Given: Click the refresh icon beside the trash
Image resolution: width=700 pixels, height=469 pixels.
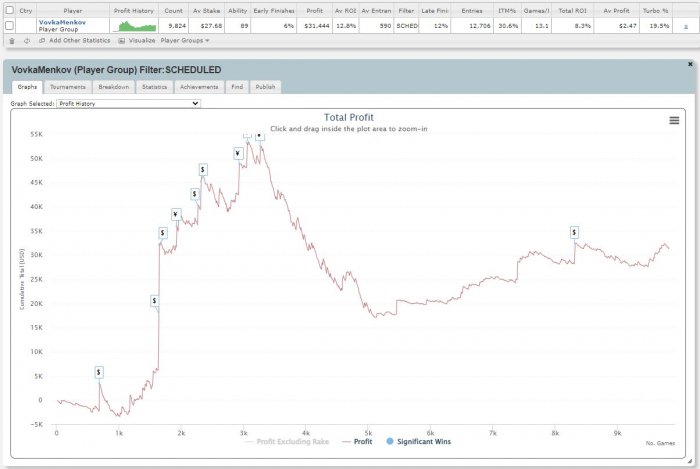Looking at the screenshot, I should click(x=27, y=41).
